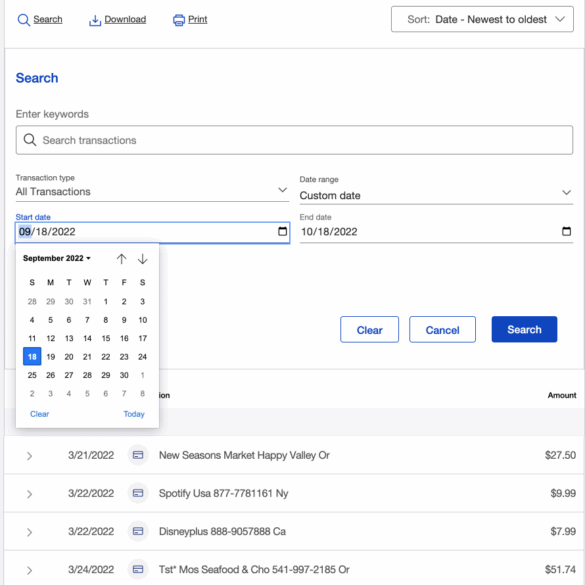Screen dimensions: 585x585
Task: Select August 31 in the calendar
Action: tap(87, 301)
